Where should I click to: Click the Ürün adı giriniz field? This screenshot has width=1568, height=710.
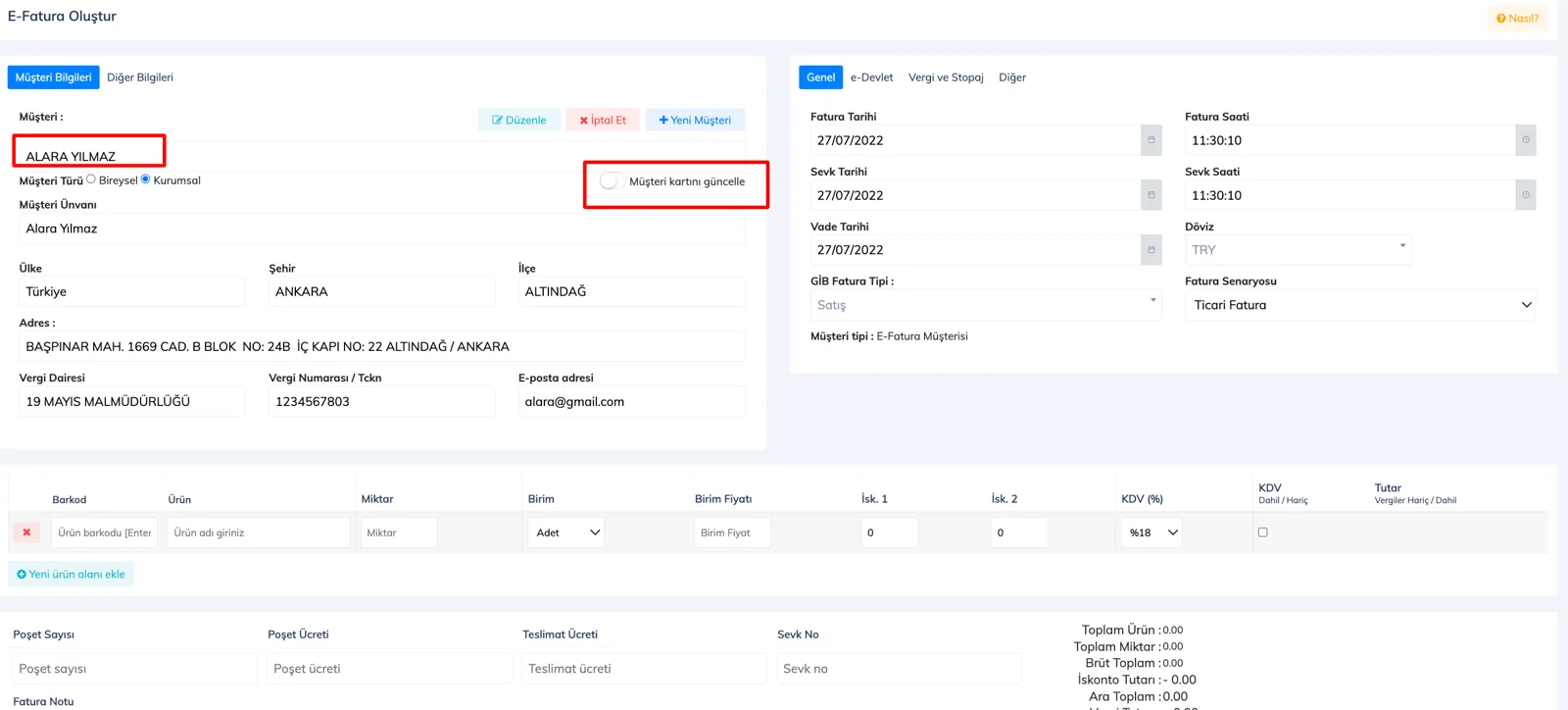coord(259,532)
